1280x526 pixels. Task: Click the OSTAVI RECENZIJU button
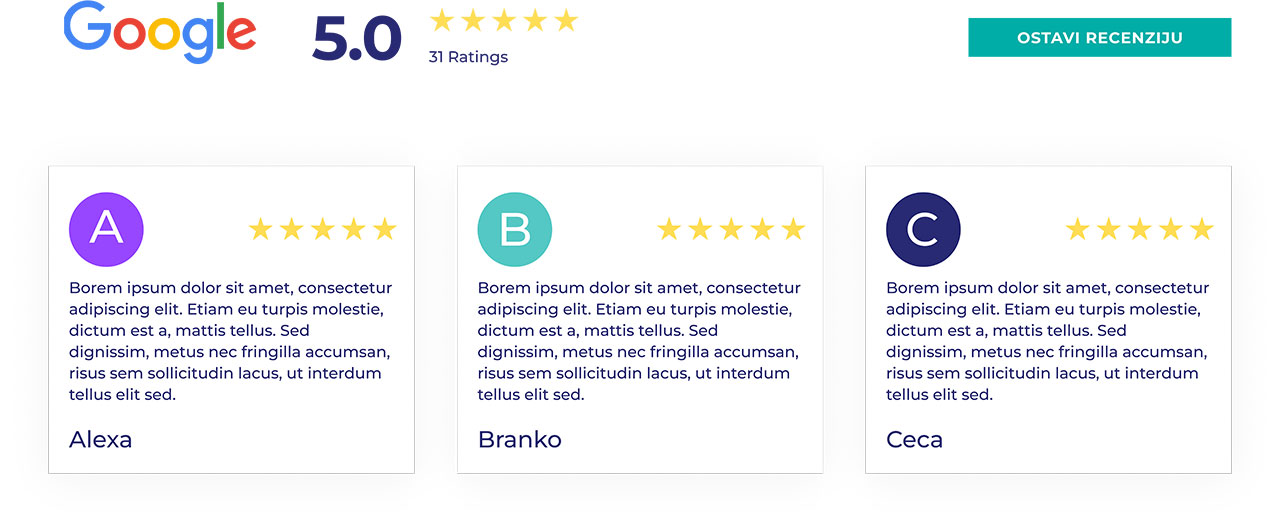coord(1099,38)
